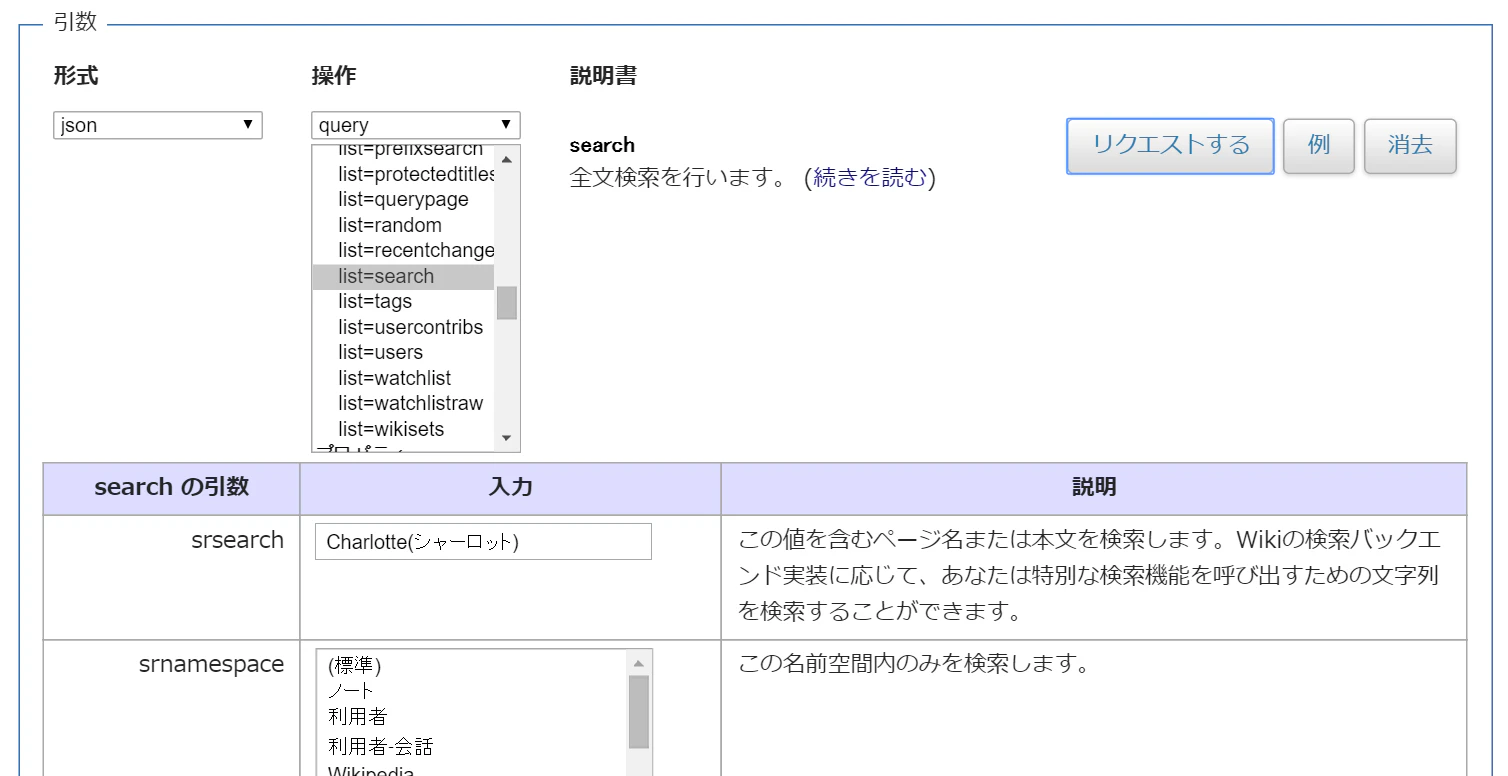Select list=recentchanges option
1508x776 pixels.
click(x=404, y=250)
